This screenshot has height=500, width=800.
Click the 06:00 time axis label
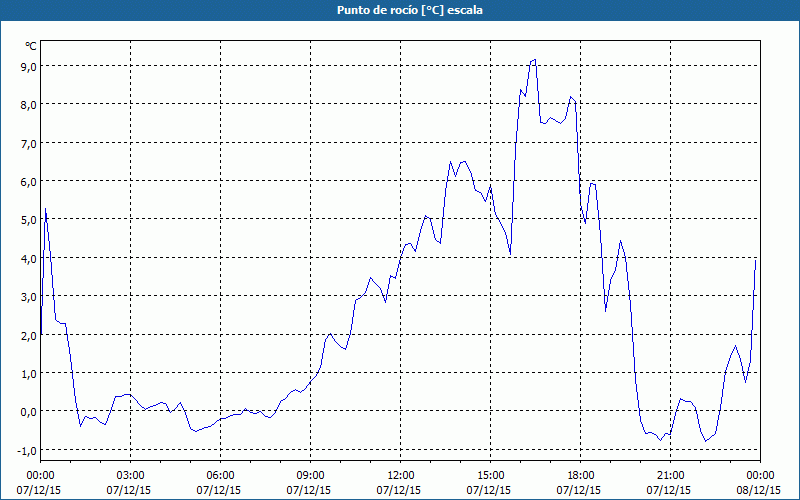220,476
